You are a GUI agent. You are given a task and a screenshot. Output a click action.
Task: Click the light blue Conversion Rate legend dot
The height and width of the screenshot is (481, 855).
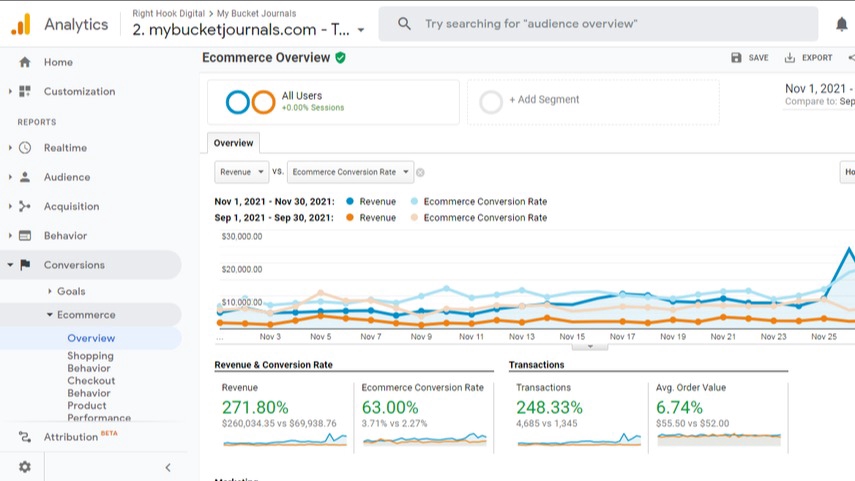(x=414, y=201)
